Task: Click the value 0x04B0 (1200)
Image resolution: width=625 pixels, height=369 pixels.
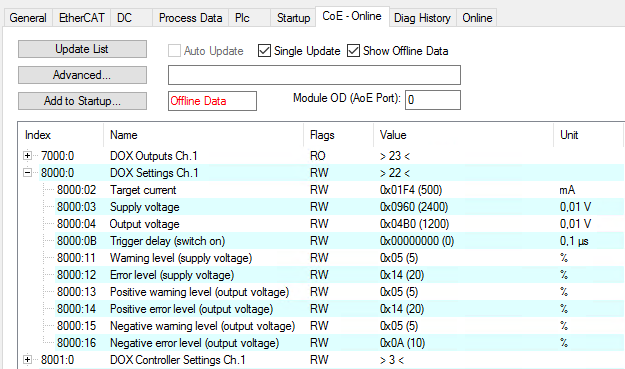Action: (414, 224)
